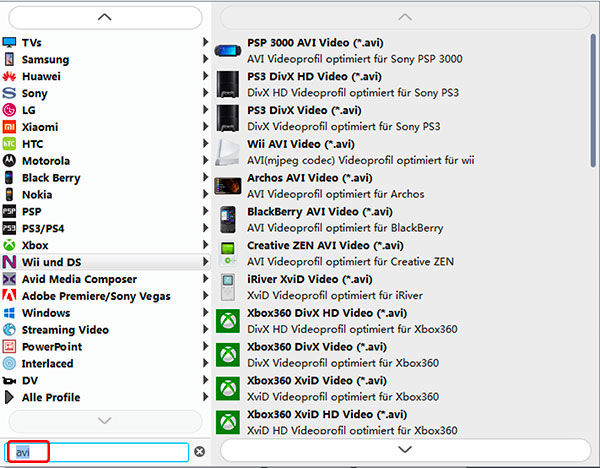Click the Adobe Premiere/Sony Vegas icon
Screen dimensions: 600x468
tap(9, 295)
